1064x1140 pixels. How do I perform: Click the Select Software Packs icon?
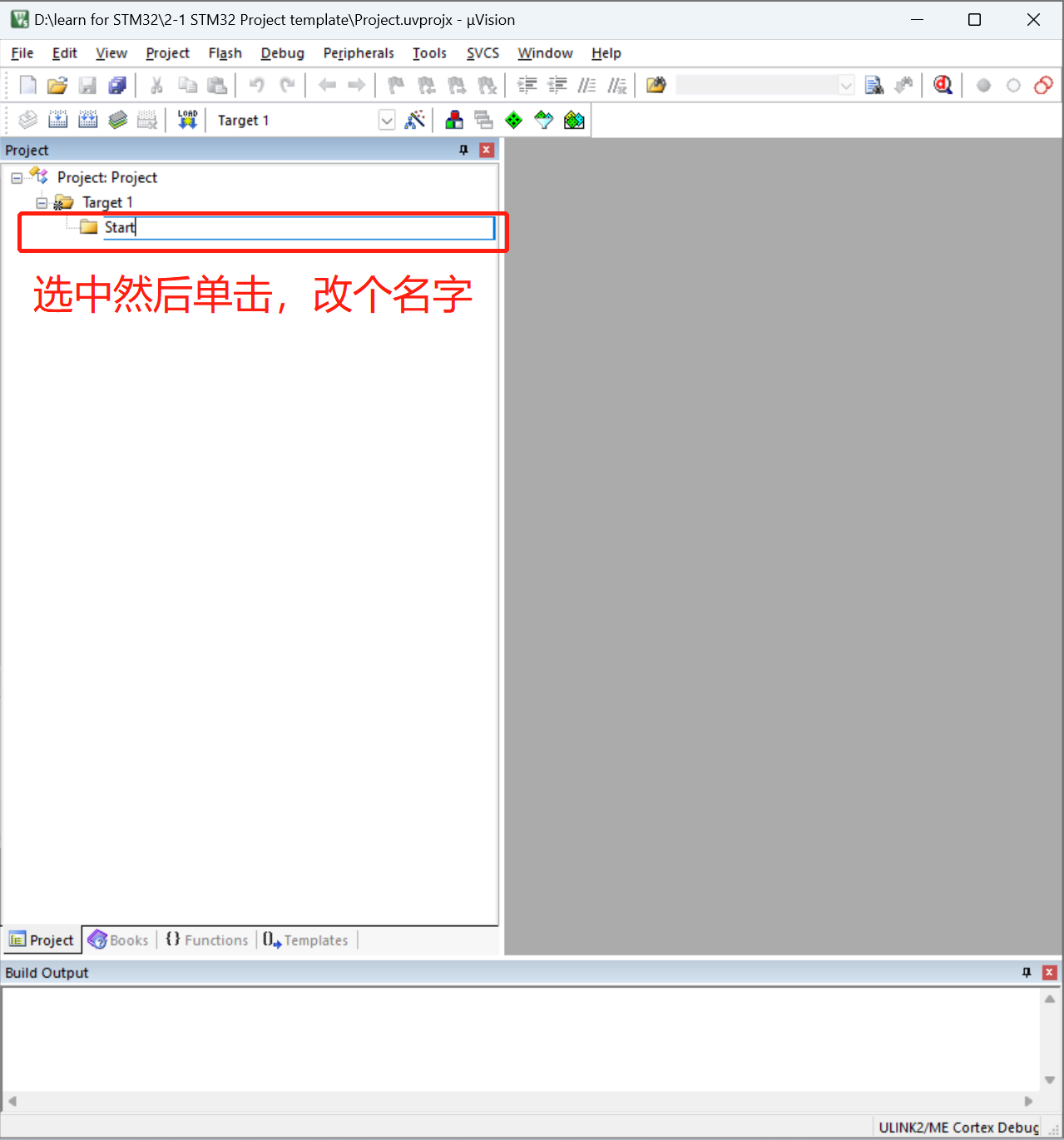coord(544,120)
